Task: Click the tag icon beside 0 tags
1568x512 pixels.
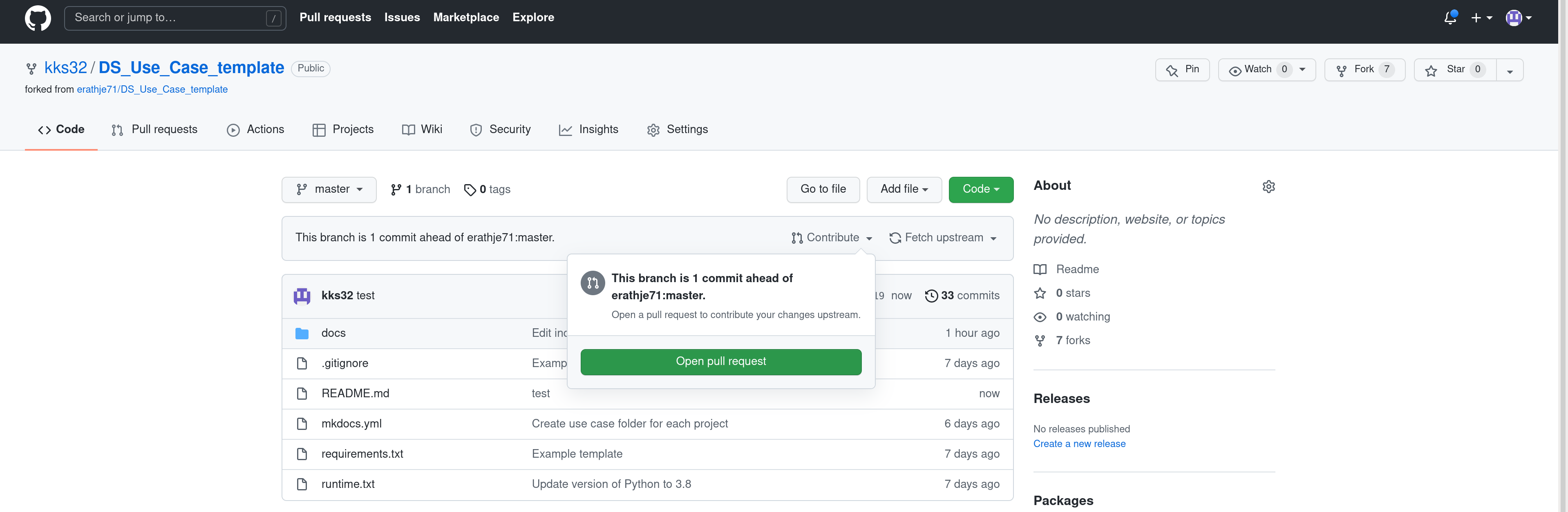Action: tap(469, 190)
